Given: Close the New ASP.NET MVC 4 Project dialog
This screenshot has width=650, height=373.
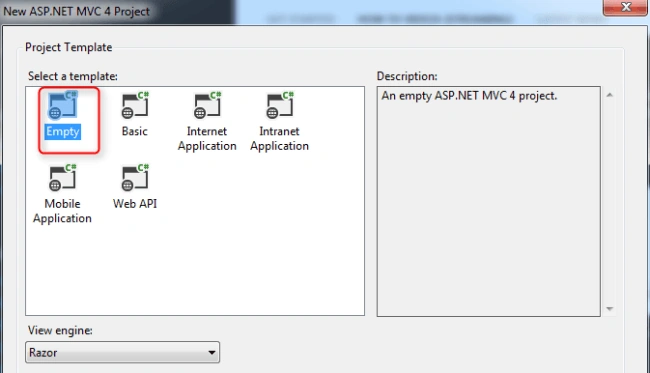Looking at the screenshot, I should [x=626, y=7].
